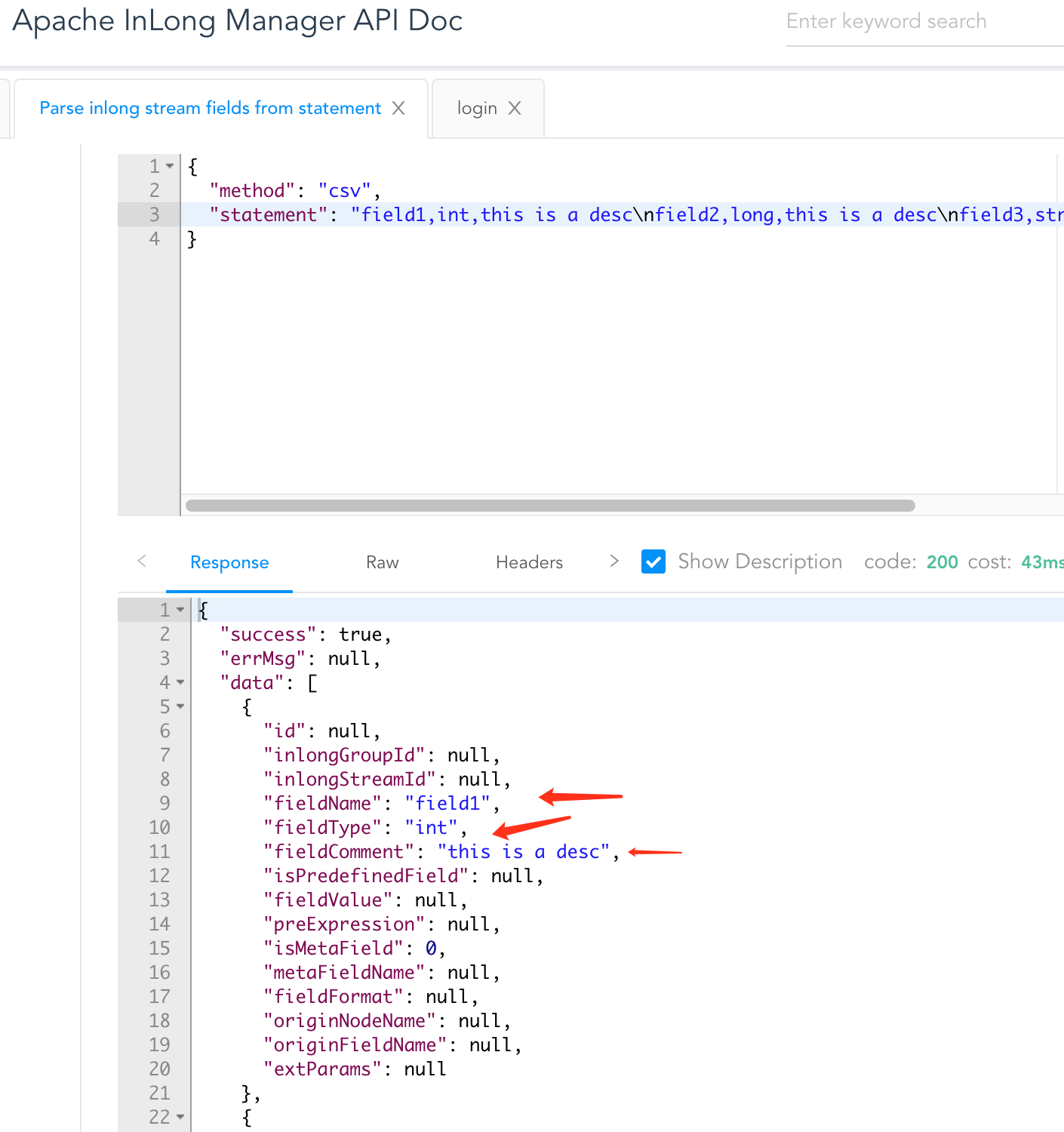Collapse the first data object at line 5
This screenshot has width=1064, height=1132.
tap(180, 706)
